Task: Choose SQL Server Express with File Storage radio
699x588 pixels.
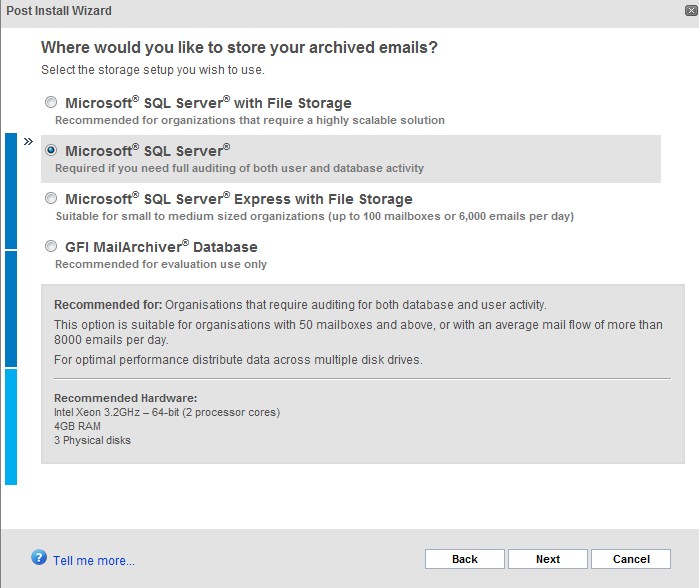Action: [x=51, y=198]
